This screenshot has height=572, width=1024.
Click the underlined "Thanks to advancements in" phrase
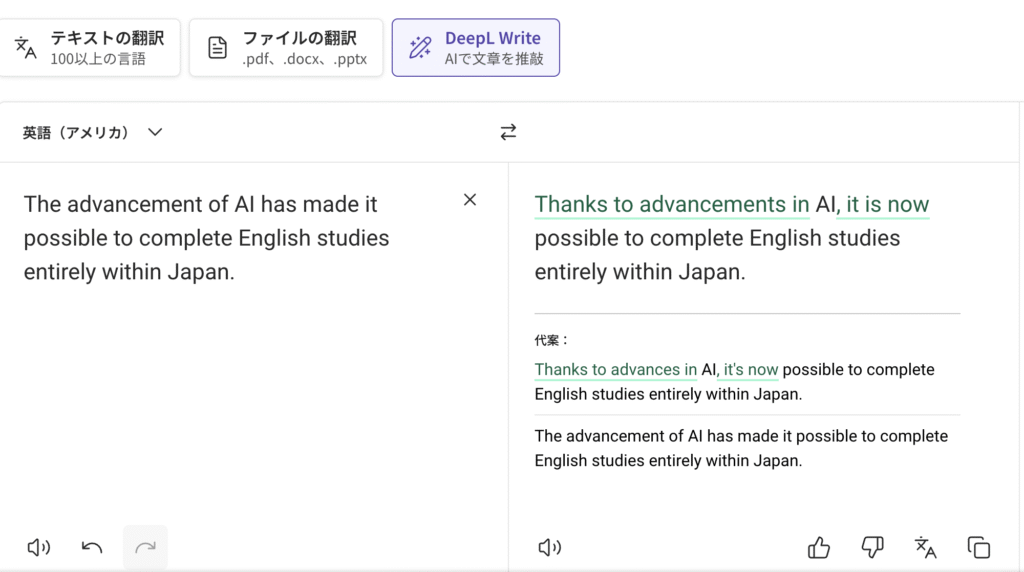coord(671,205)
